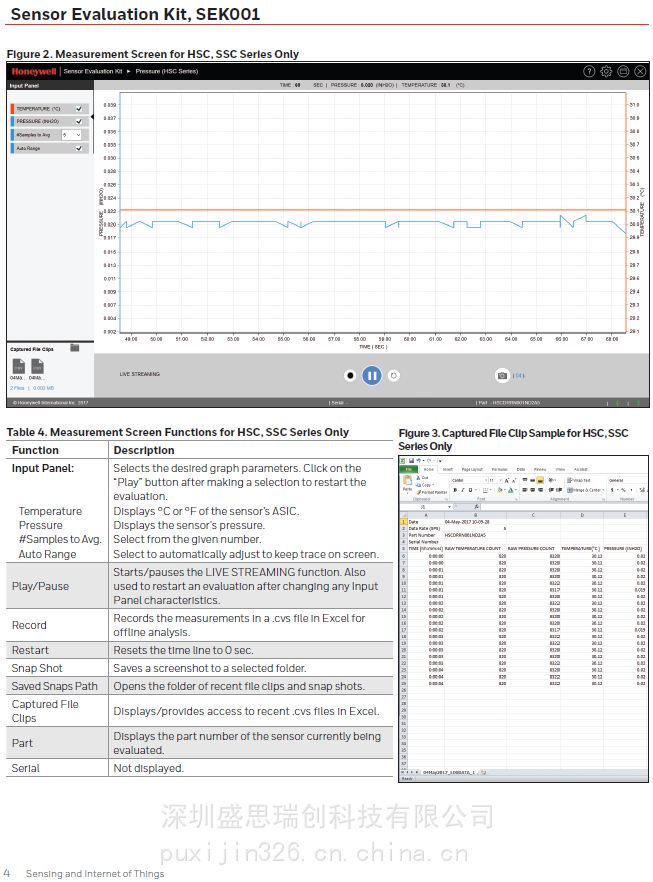Viewport: 653px width, 882px height.
Task: Click the Increase Indent icon in Excel
Action: tap(559, 490)
